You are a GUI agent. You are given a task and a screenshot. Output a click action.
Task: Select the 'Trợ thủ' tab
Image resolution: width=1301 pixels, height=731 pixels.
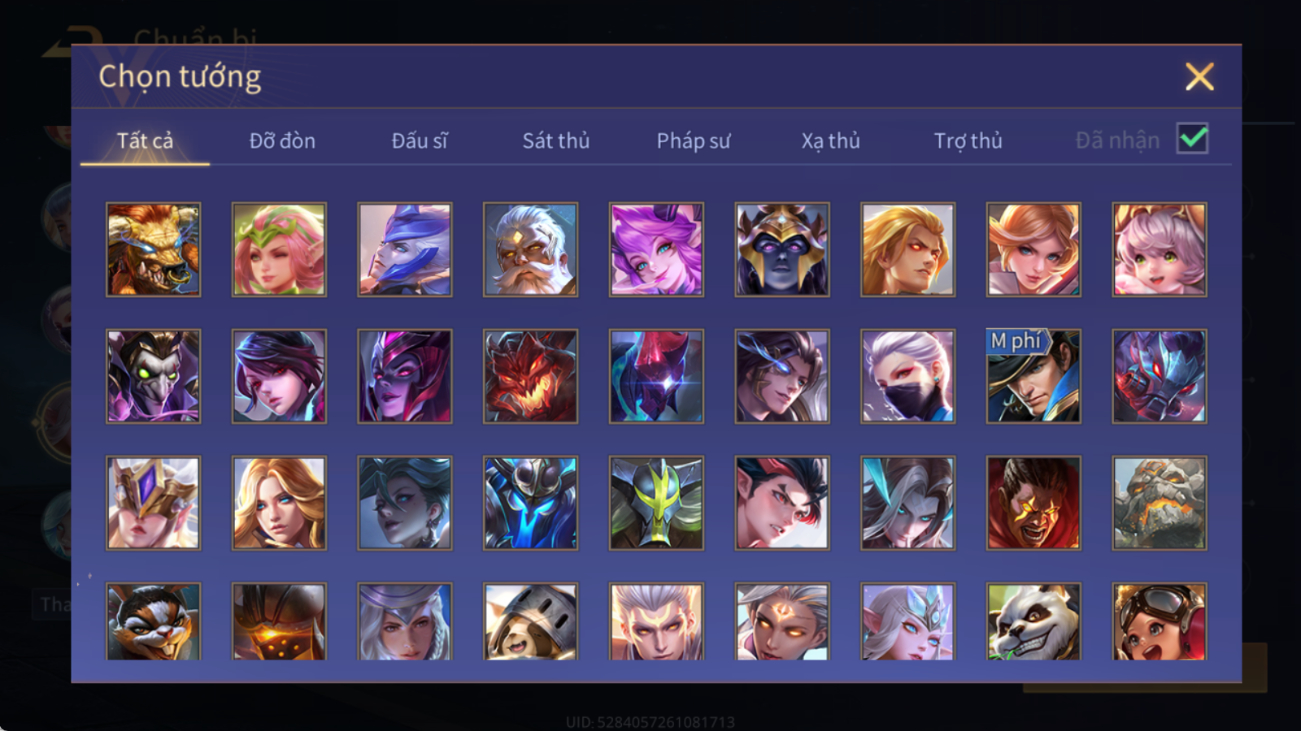coord(968,141)
